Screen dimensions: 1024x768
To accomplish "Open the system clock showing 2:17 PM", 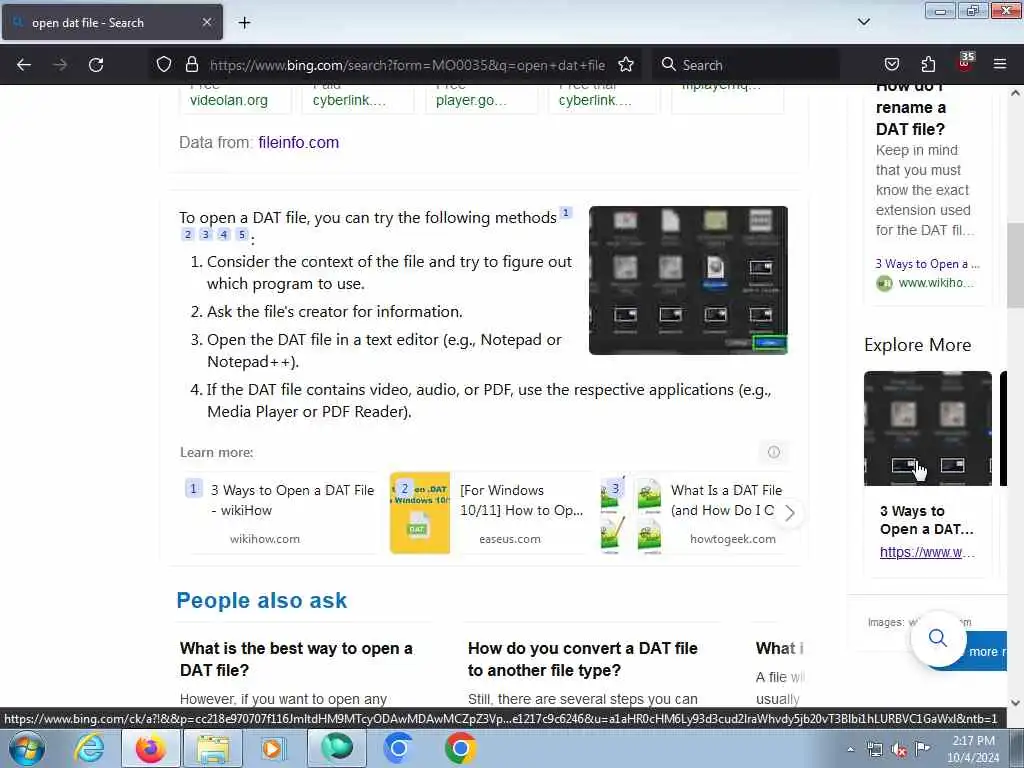I will [x=973, y=748].
